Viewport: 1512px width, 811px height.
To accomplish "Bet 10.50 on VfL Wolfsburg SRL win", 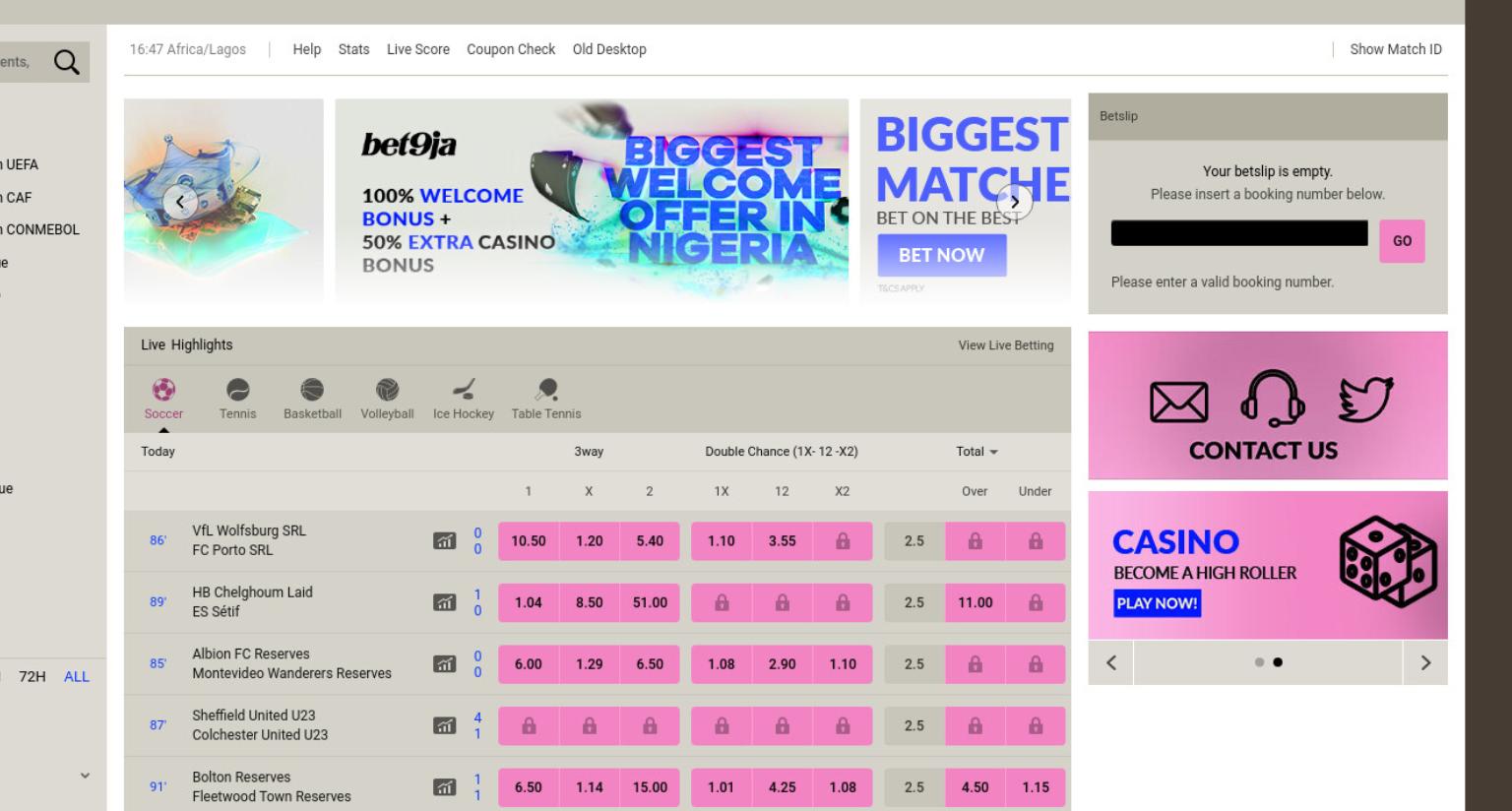I will pyautogui.click(x=529, y=541).
